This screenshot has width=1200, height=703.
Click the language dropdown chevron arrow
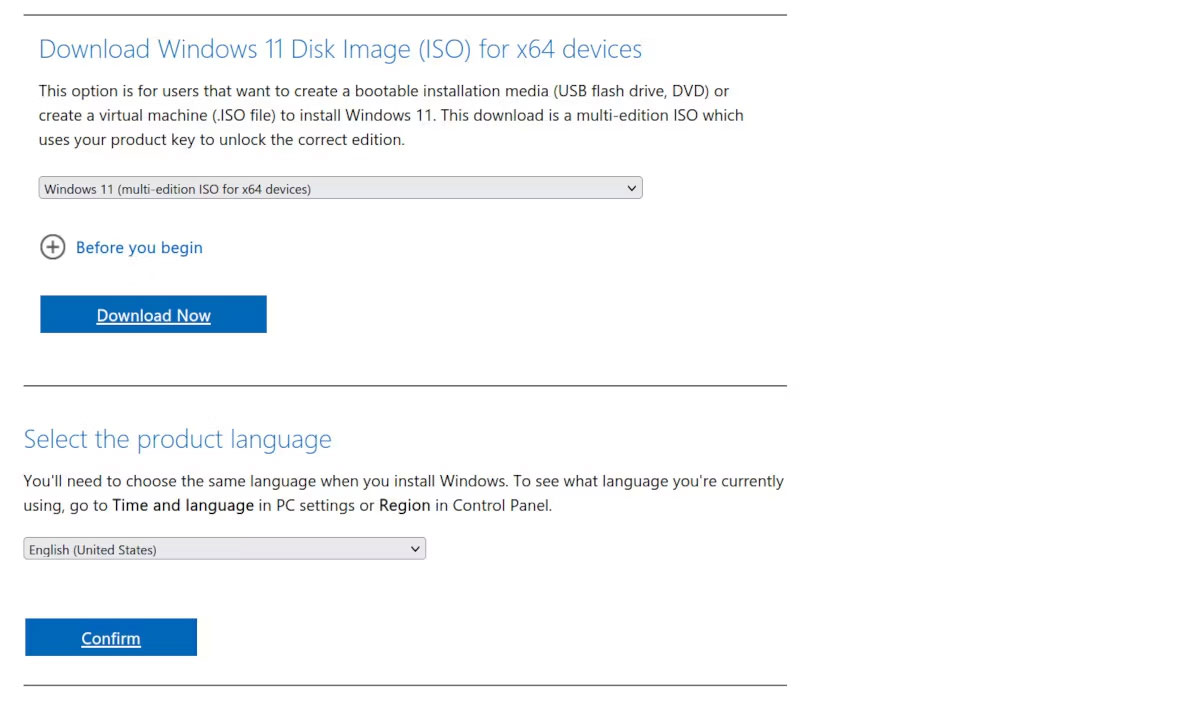415,548
